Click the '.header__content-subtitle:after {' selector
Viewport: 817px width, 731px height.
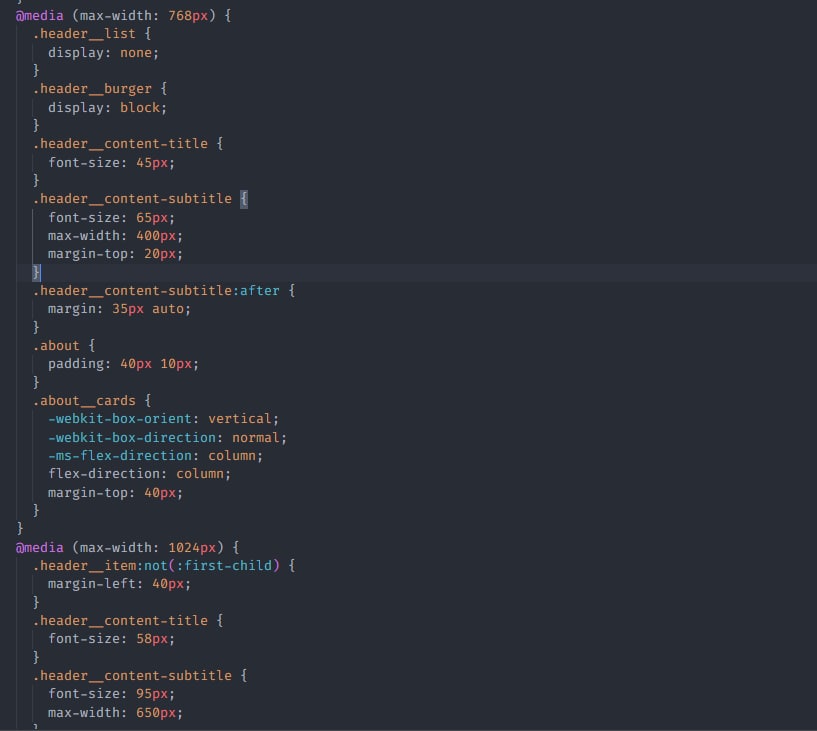(164, 291)
